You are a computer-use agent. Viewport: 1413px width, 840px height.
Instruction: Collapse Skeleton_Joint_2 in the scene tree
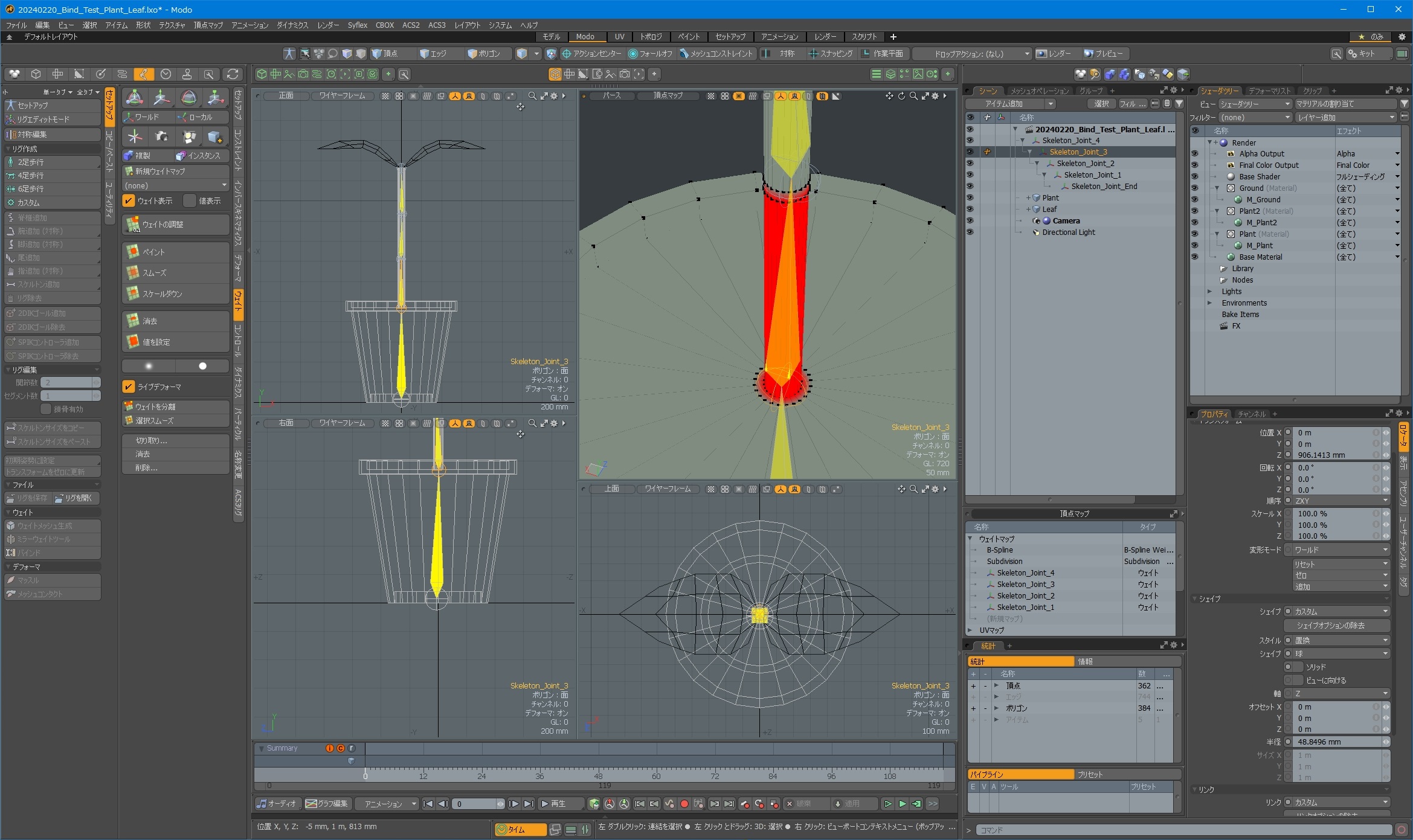(1037, 164)
